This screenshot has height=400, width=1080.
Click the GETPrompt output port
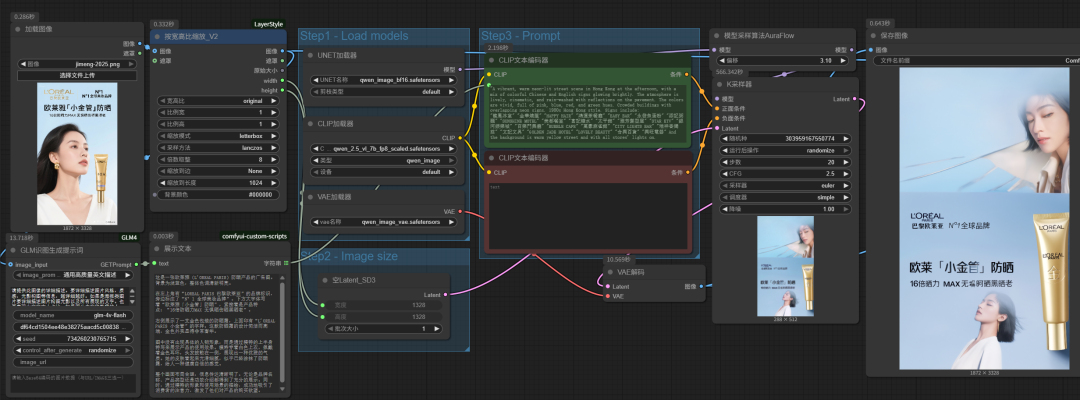(136, 264)
